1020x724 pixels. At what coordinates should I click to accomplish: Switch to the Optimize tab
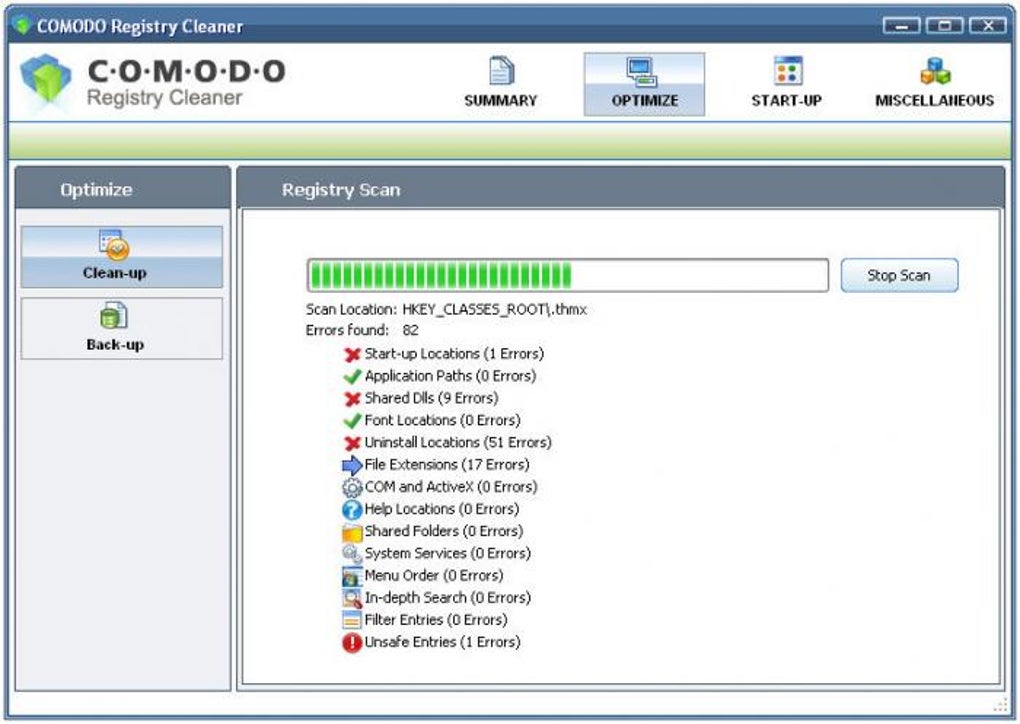pyautogui.click(x=644, y=84)
